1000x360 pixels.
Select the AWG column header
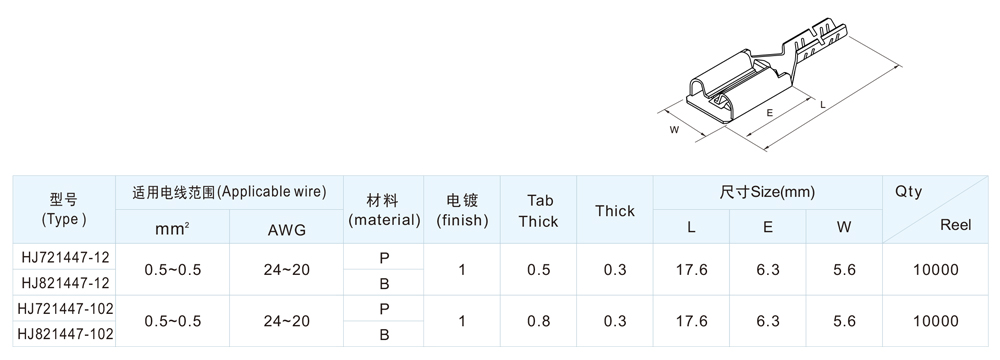(x=286, y=229)
